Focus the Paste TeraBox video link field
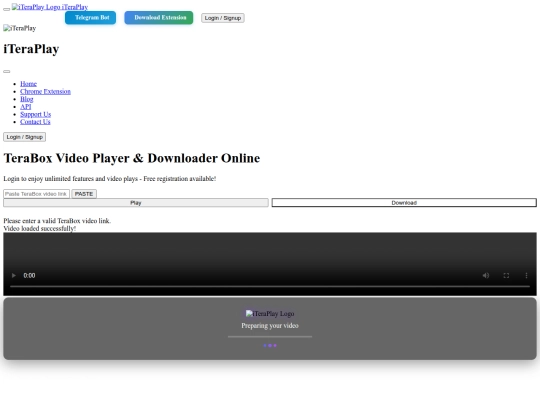The height and width of the screenshot is (405, 540). tap(37, 194)
